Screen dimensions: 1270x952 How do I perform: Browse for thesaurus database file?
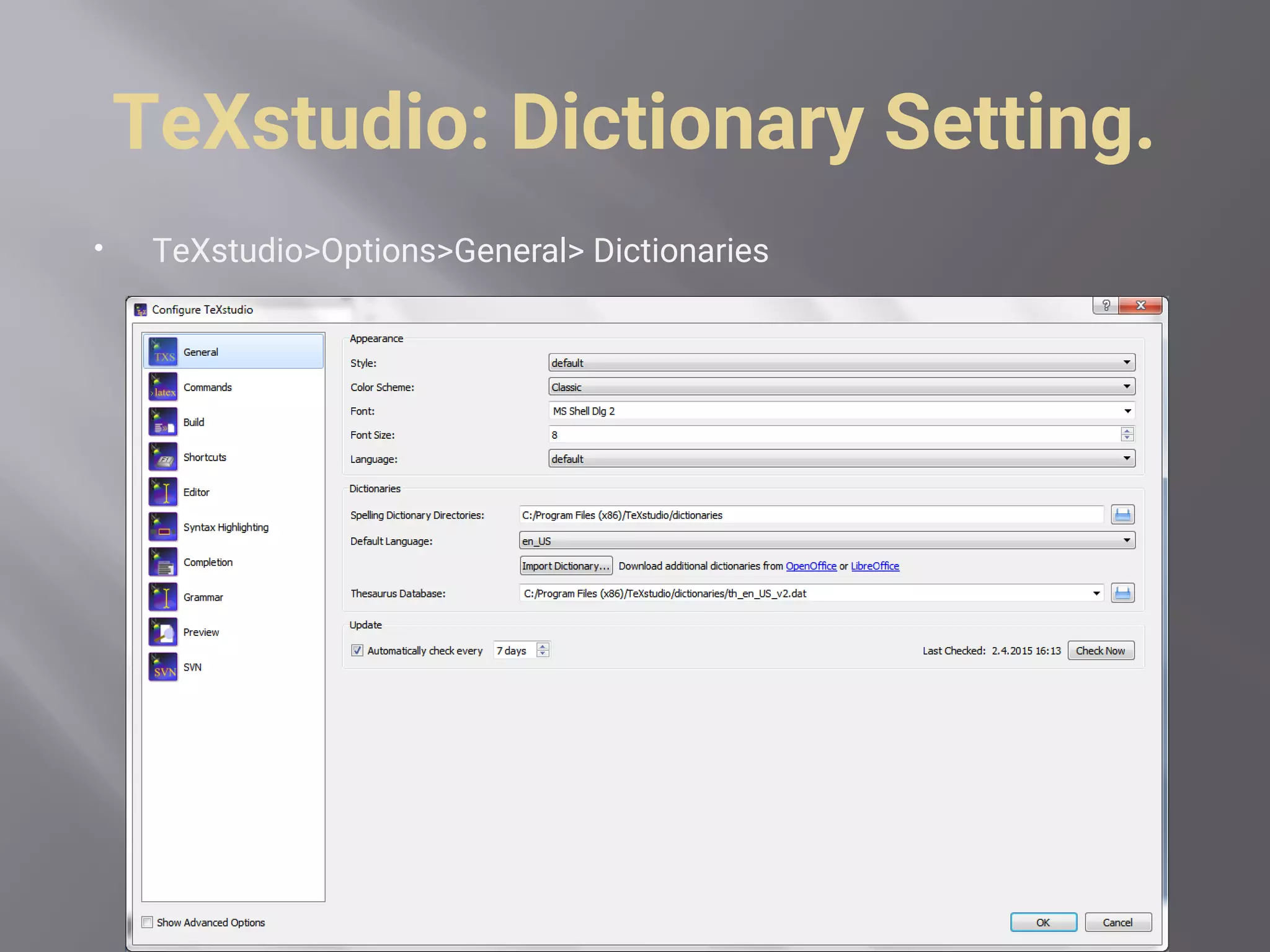(x=1122, y=593)
